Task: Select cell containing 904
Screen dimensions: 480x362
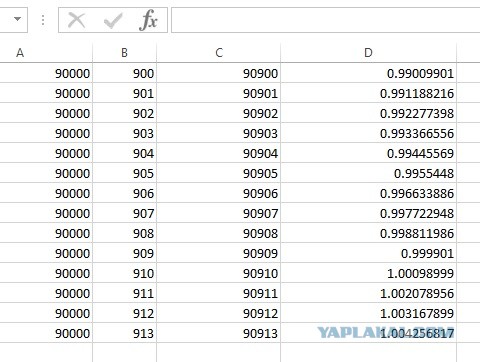Action: tap(124, 153)
